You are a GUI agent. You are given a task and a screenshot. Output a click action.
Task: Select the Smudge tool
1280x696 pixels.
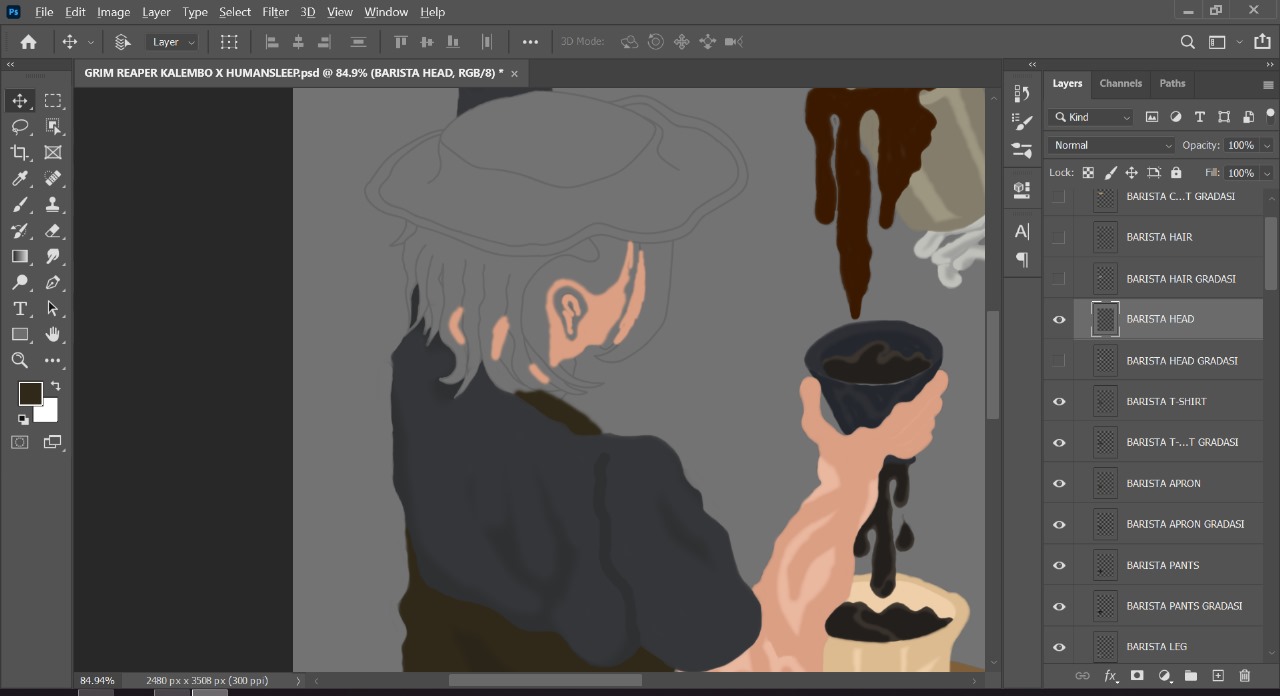53,257
